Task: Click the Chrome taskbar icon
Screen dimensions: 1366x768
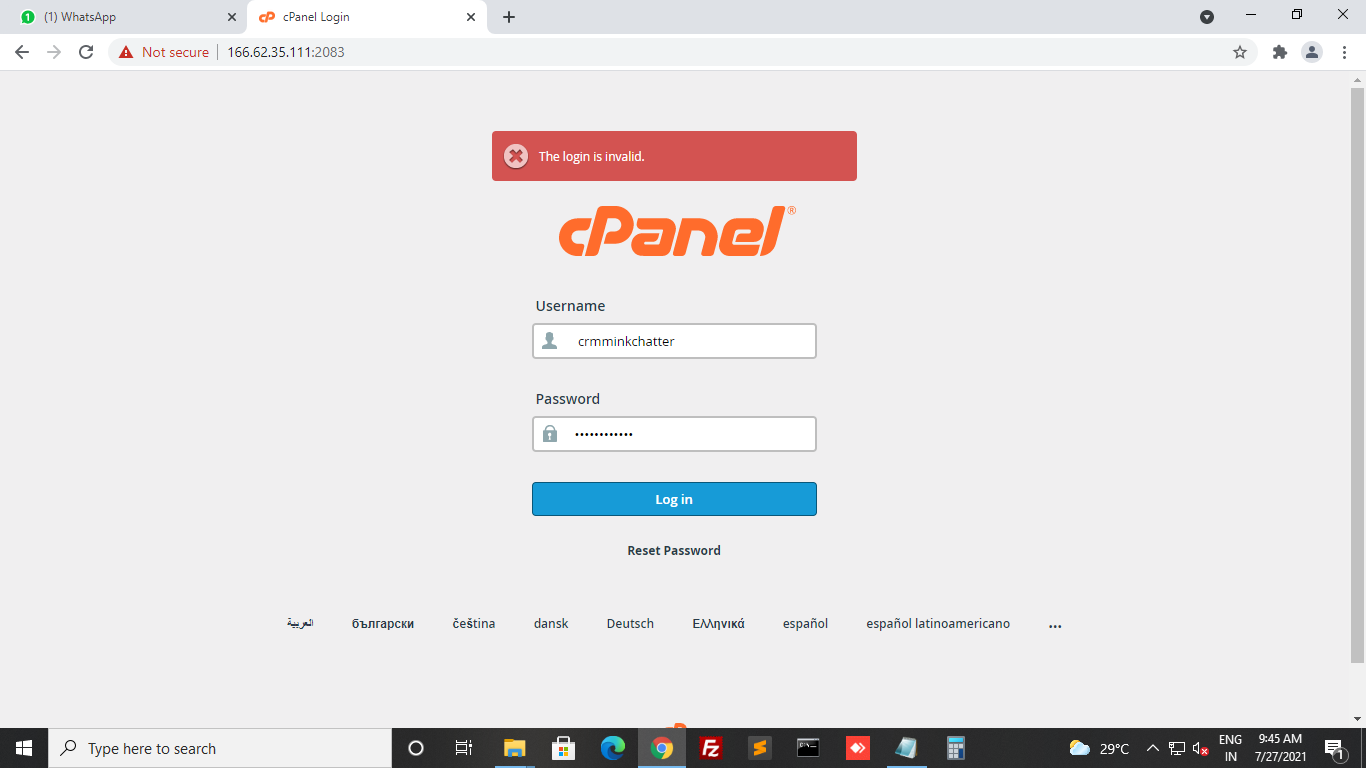Action: (x=661, y=748)
